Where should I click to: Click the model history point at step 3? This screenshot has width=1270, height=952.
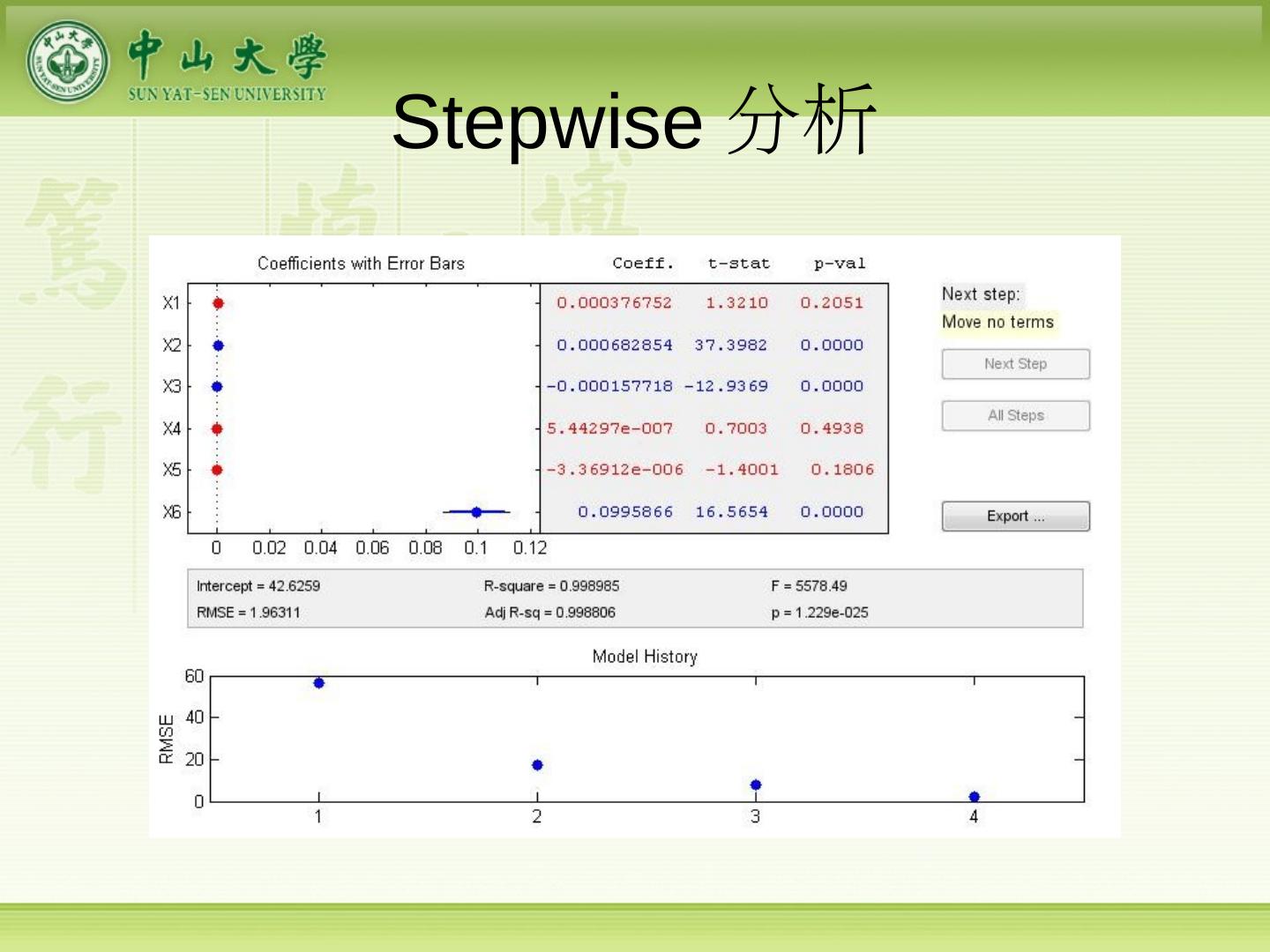coord(756,785)
